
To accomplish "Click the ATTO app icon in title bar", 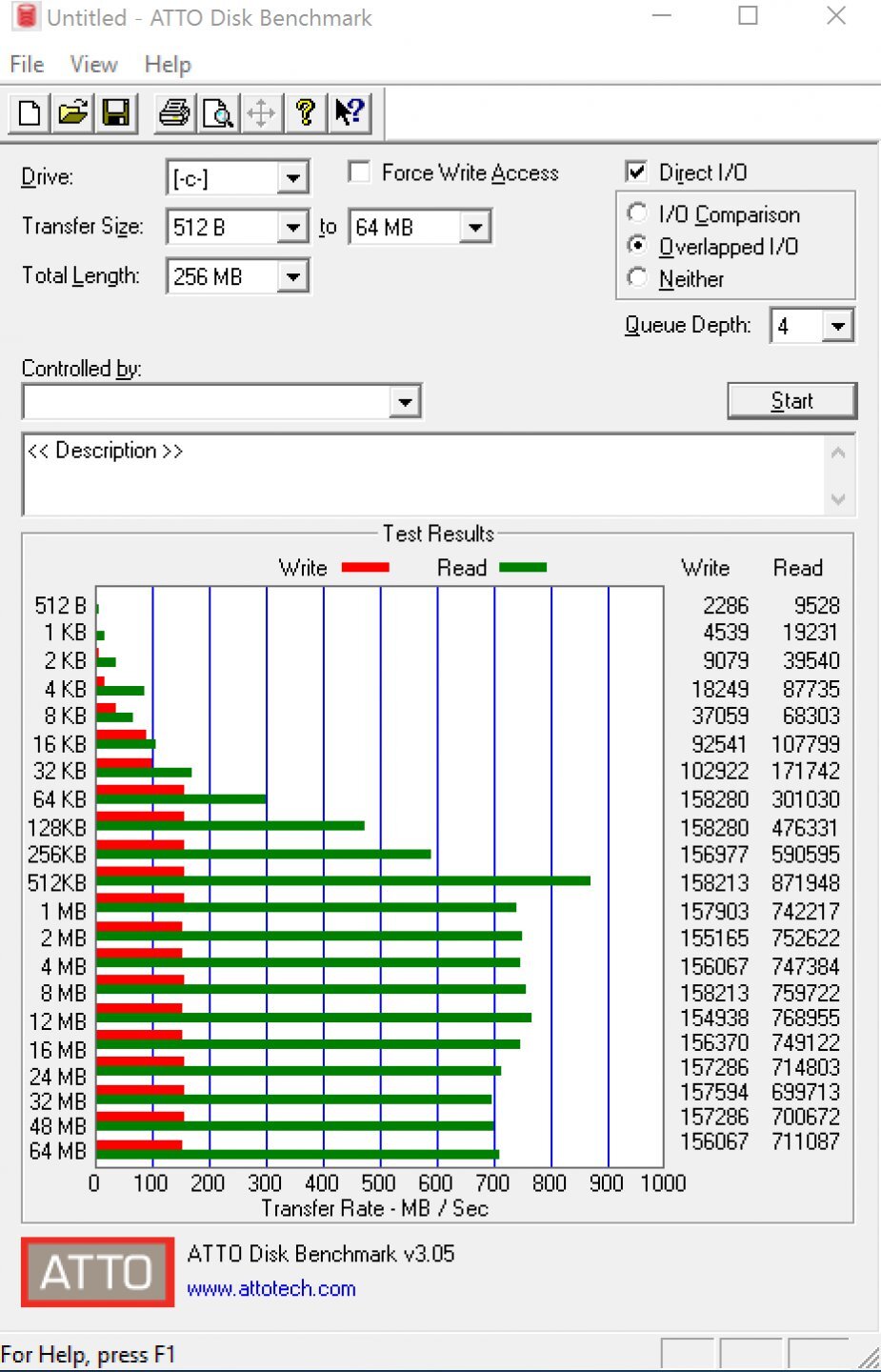I will coord(26,17).
